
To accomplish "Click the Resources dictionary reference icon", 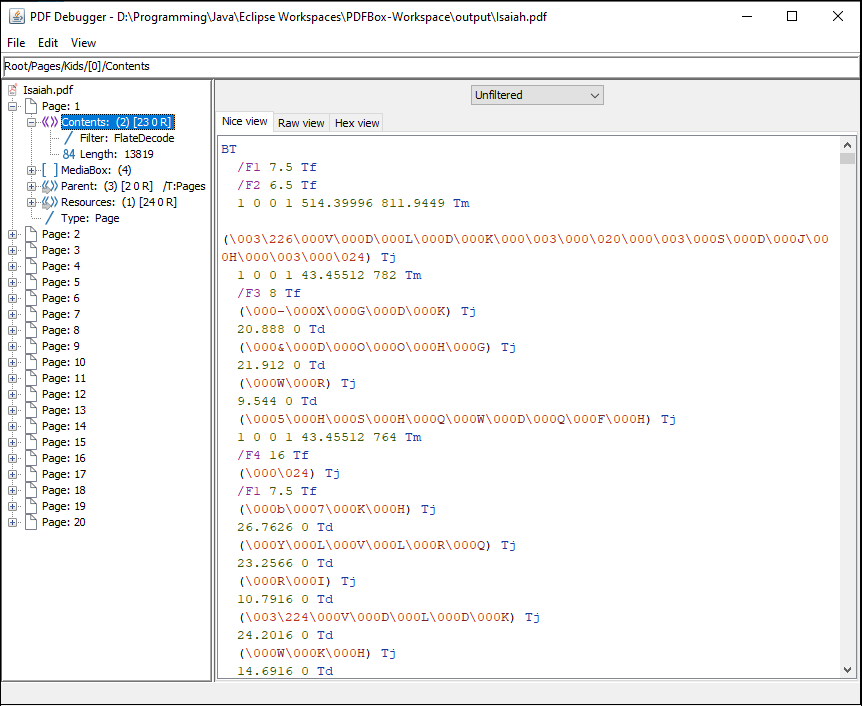I will point(49,202).
